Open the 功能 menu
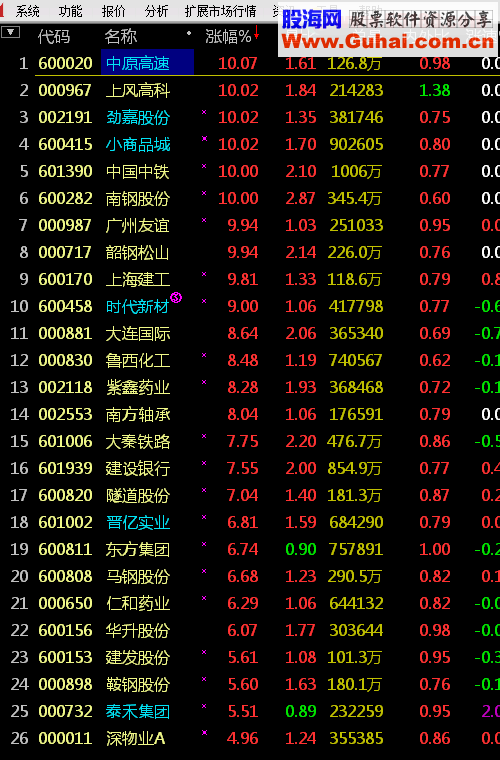The image size is (500, 760). [71, 11]
